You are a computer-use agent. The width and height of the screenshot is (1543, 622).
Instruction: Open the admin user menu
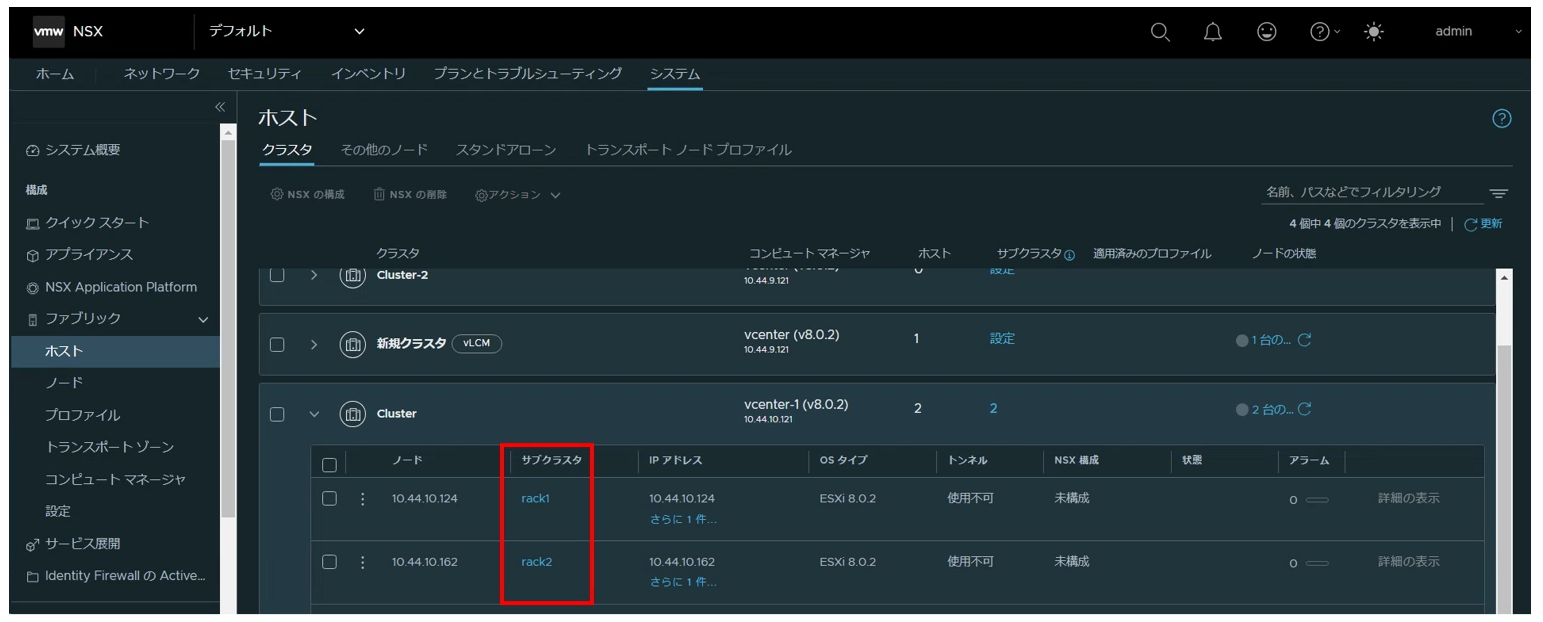pos(1478,32)
